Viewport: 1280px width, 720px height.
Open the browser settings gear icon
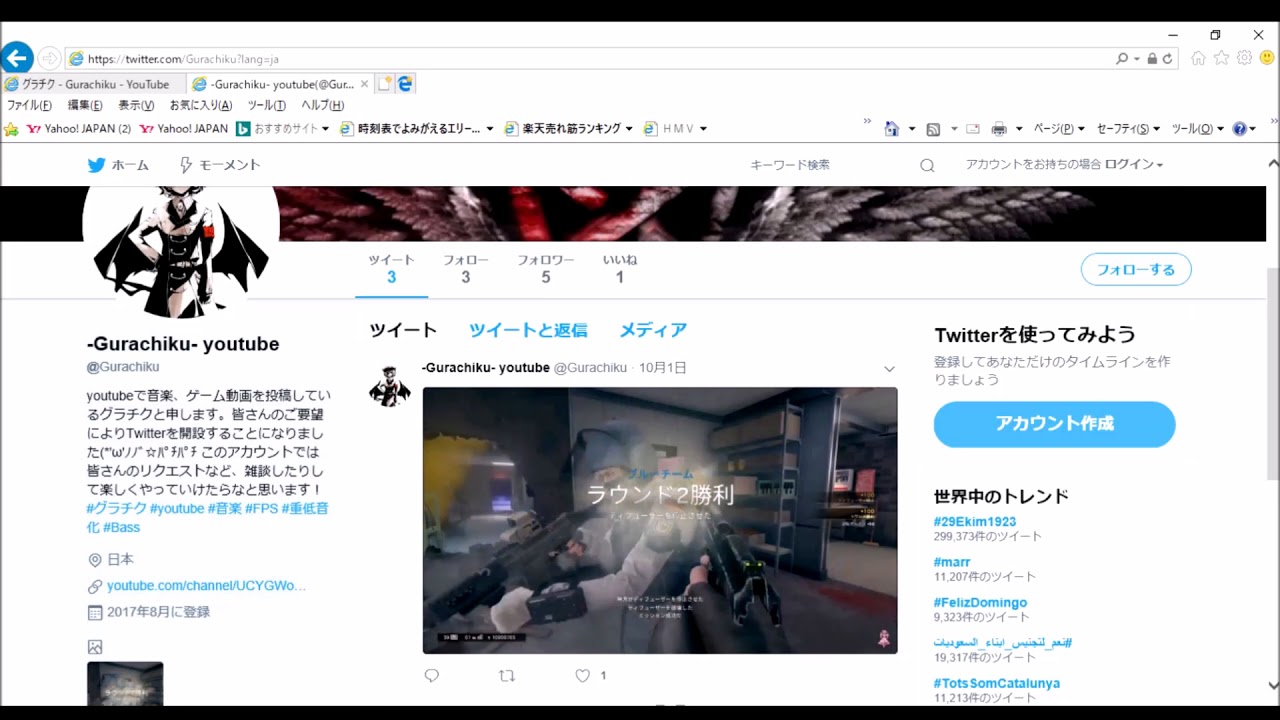pyautogui.click(x=1244, y=59)
